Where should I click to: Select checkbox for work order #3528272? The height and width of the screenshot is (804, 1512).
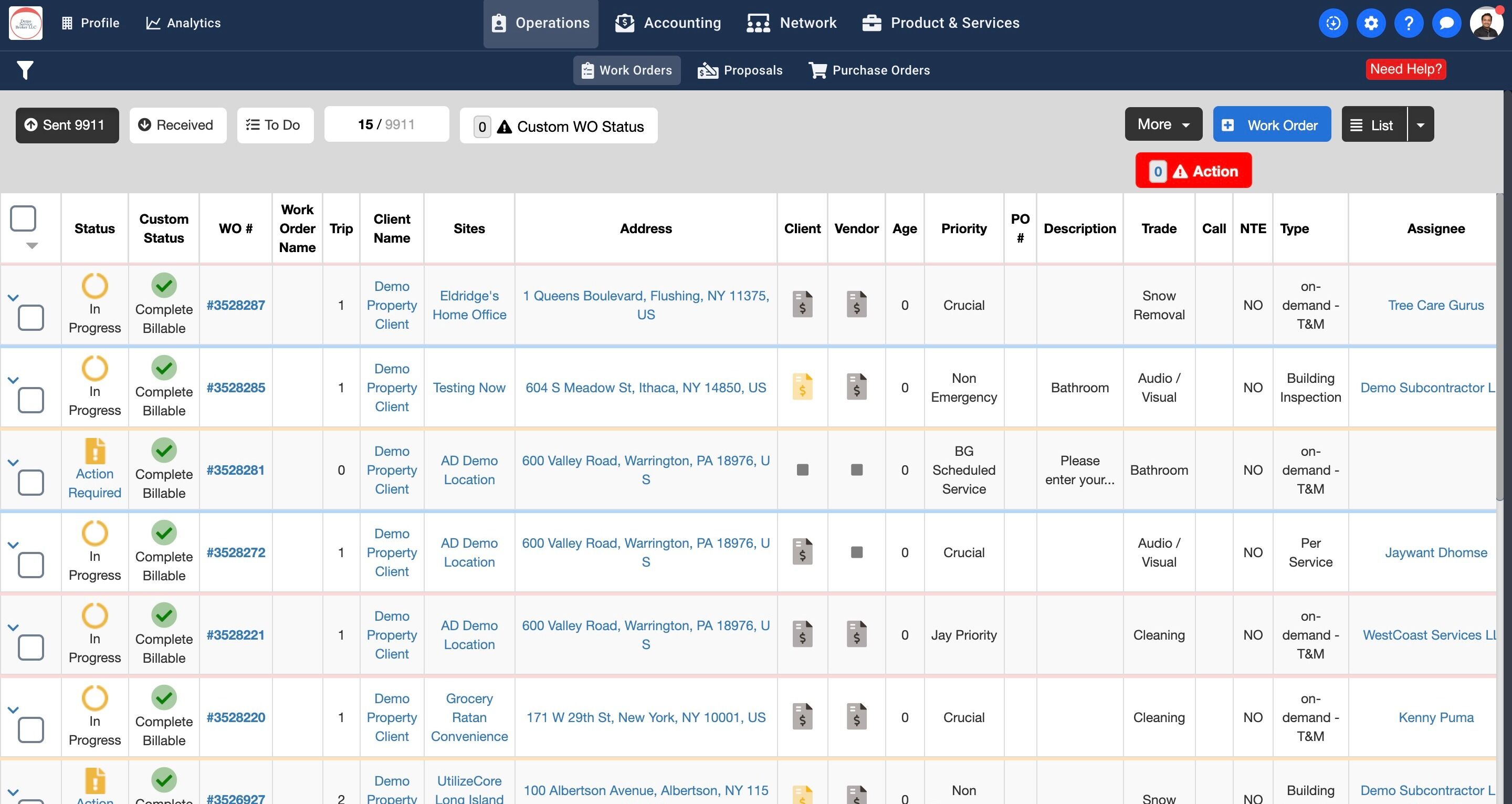coord(30,565)
